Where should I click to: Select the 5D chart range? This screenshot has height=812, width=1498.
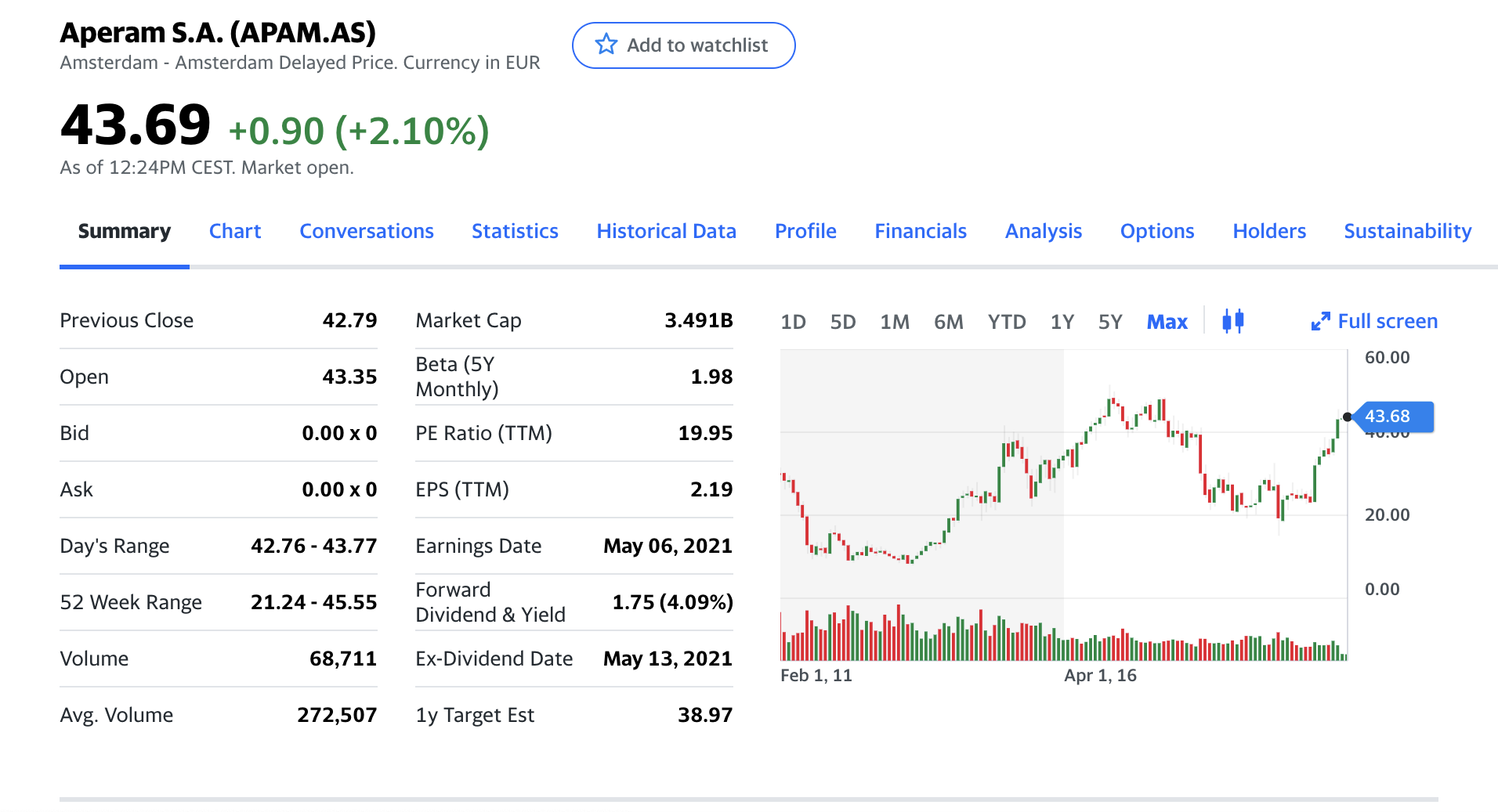(x=843, y=322)
